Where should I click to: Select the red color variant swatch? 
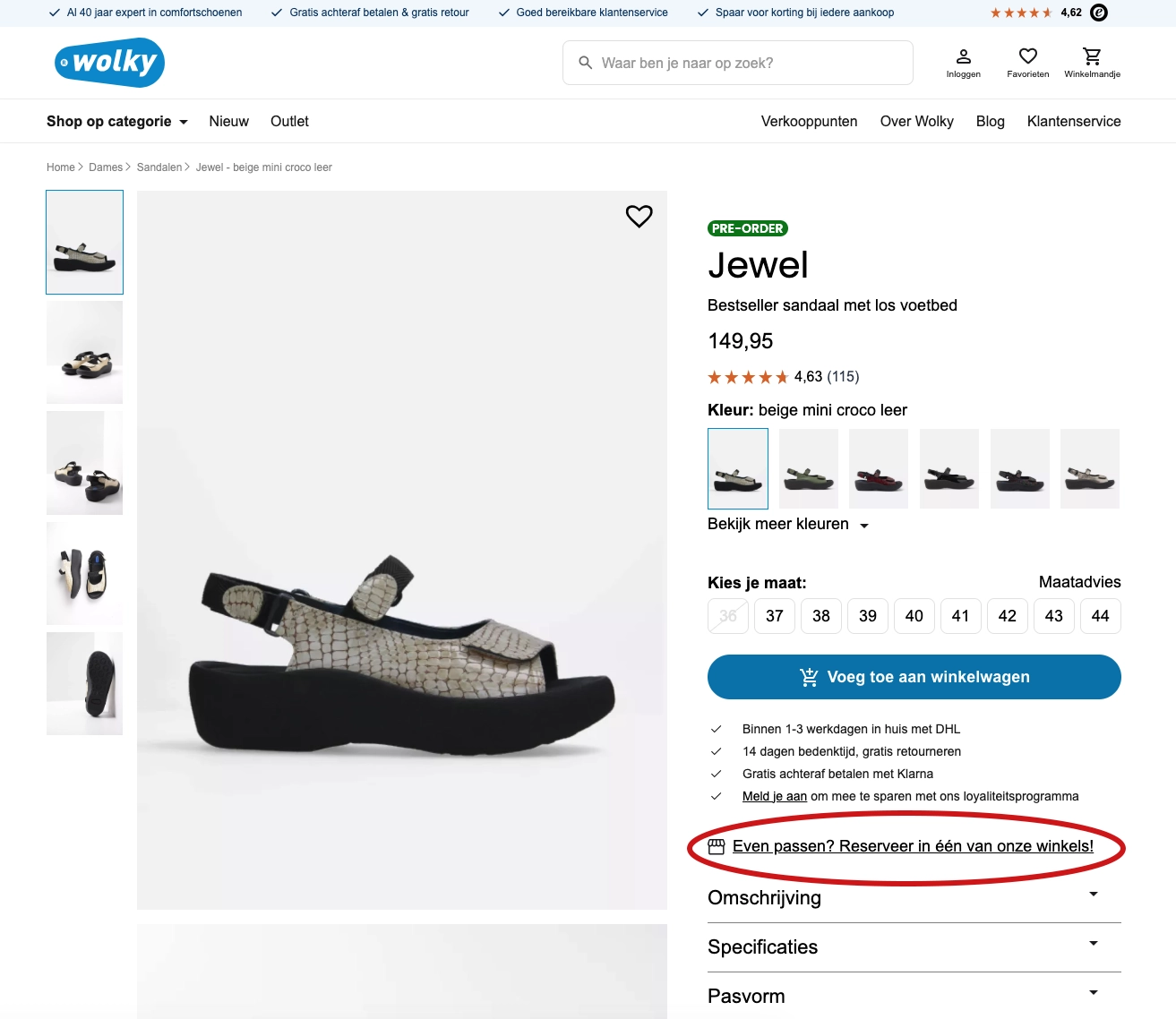879,469
